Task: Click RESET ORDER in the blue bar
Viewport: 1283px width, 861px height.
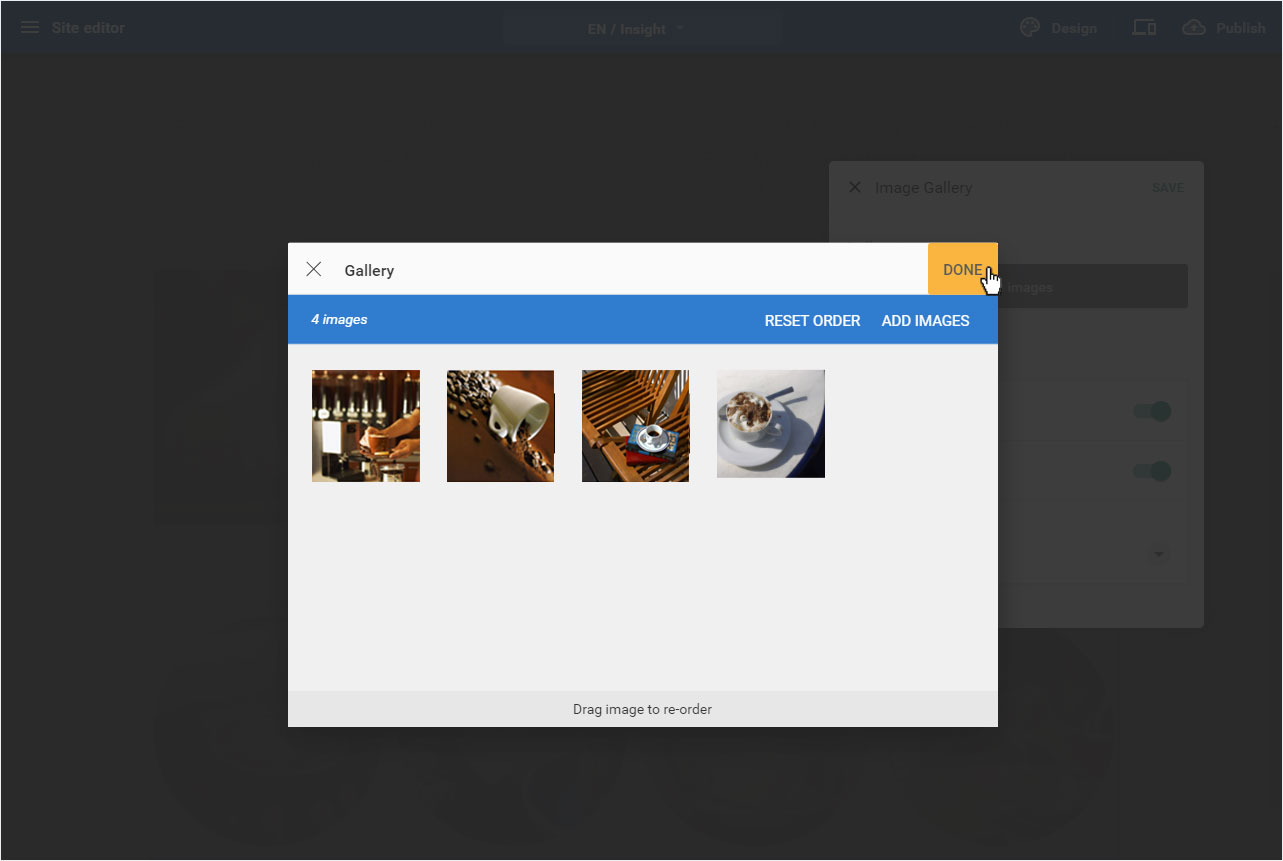Action: 812,321
